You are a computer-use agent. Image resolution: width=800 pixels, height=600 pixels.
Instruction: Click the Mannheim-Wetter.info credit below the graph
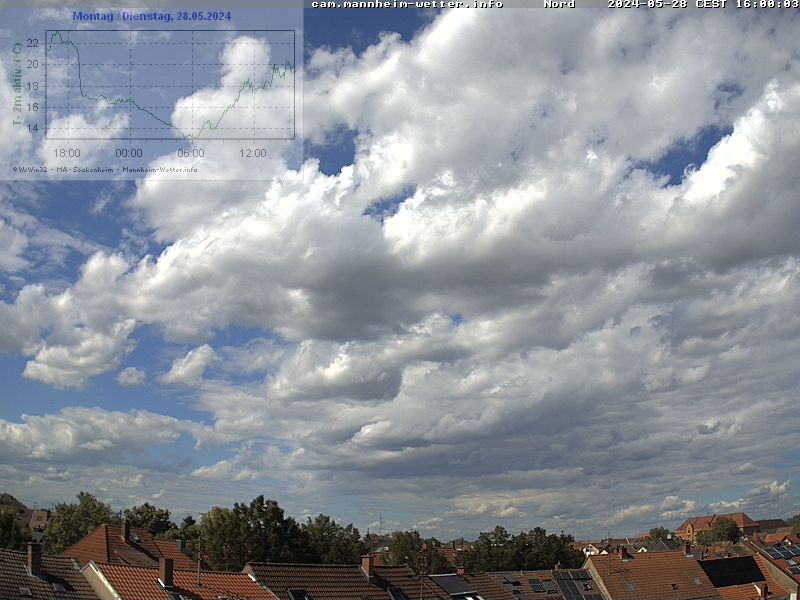(159, 169)
